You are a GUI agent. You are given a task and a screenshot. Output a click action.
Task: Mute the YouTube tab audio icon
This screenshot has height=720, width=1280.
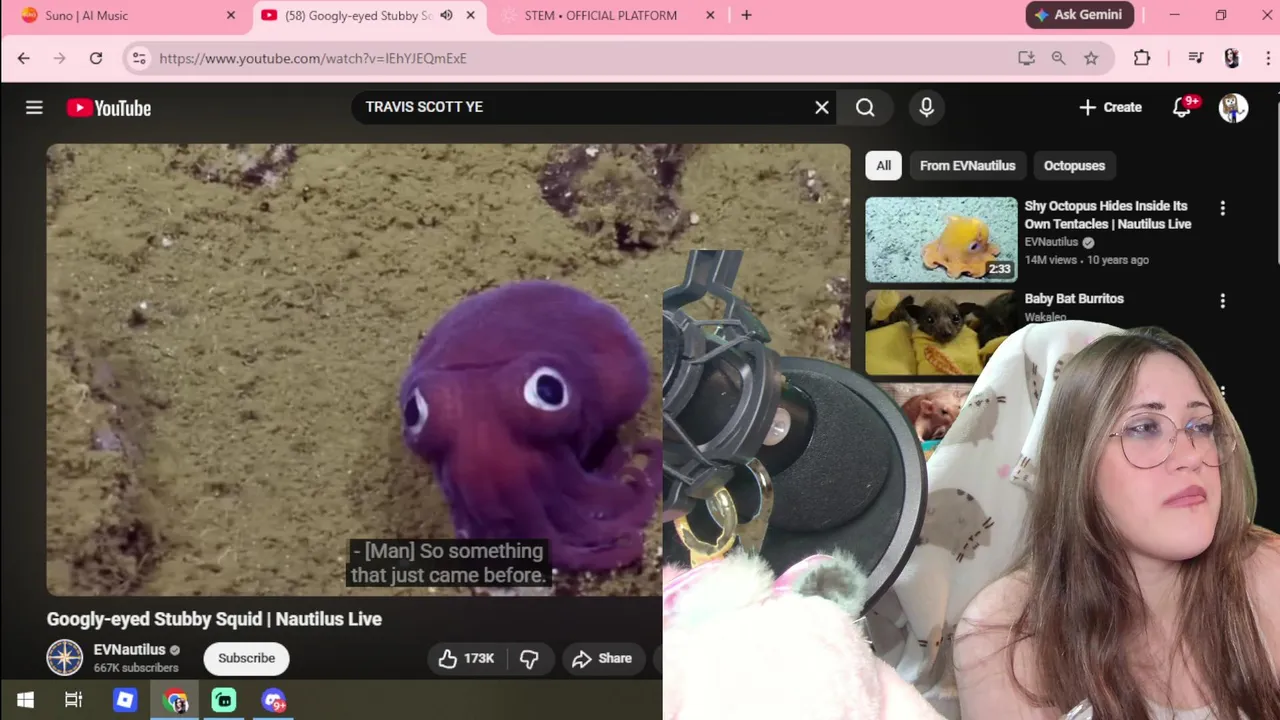click(446, 15)
